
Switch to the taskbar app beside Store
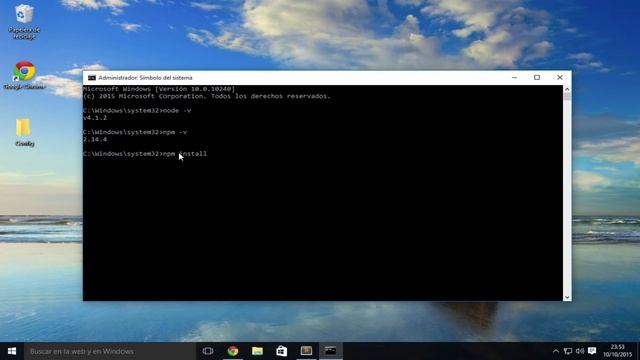pos(306,351)
